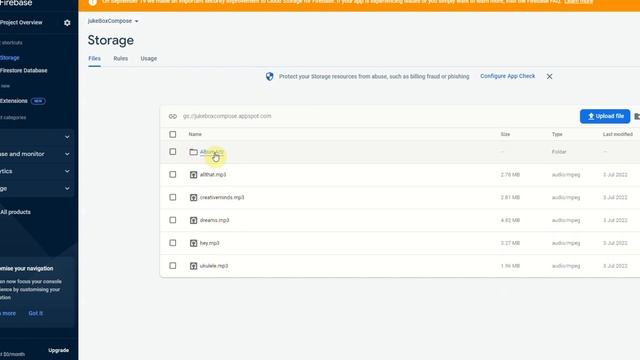Click the new folder icon beside Upload file

tap(637, 116)
